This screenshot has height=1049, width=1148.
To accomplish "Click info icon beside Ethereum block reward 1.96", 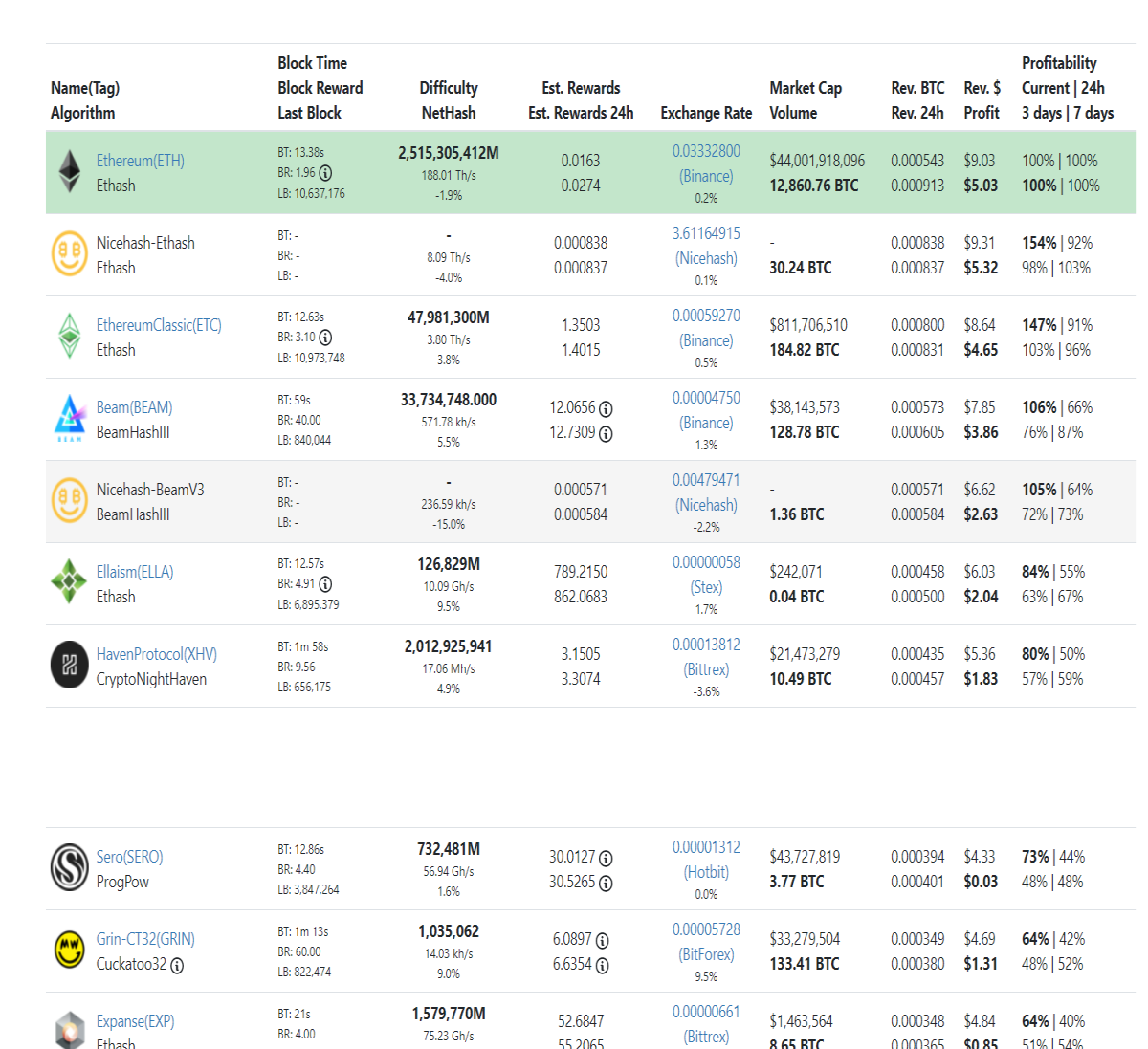I will tap(325, 173).
